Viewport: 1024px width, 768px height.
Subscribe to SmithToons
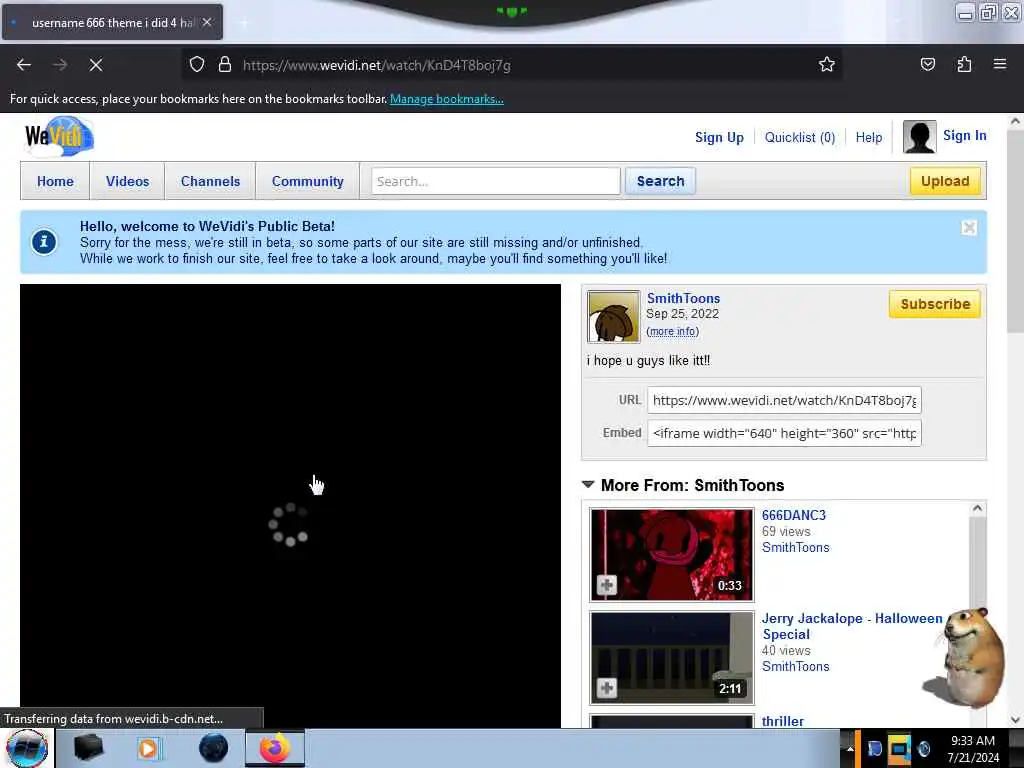pyautogui.click(x=935, y=304)
